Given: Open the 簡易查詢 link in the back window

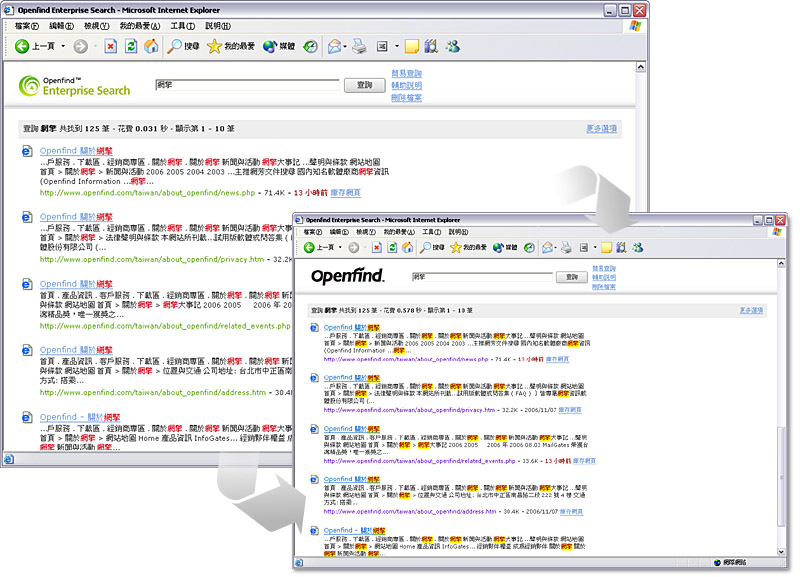Looking at the screenshot, I should tap(407, 73).
